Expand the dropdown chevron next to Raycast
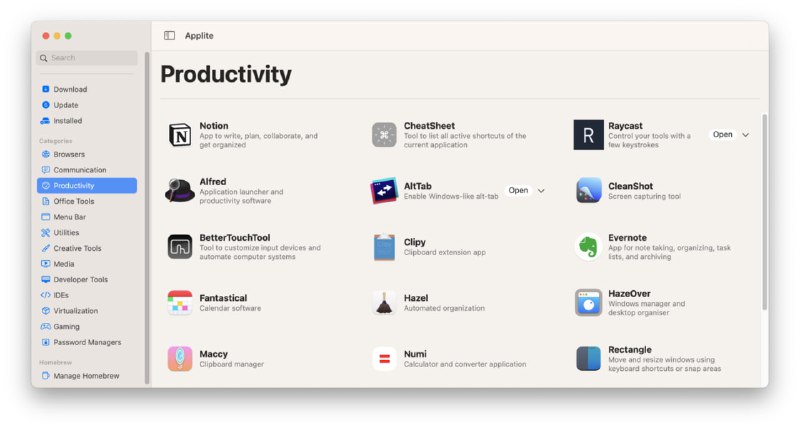Viewport: 800px width, 429px height. tap(746, 134)
